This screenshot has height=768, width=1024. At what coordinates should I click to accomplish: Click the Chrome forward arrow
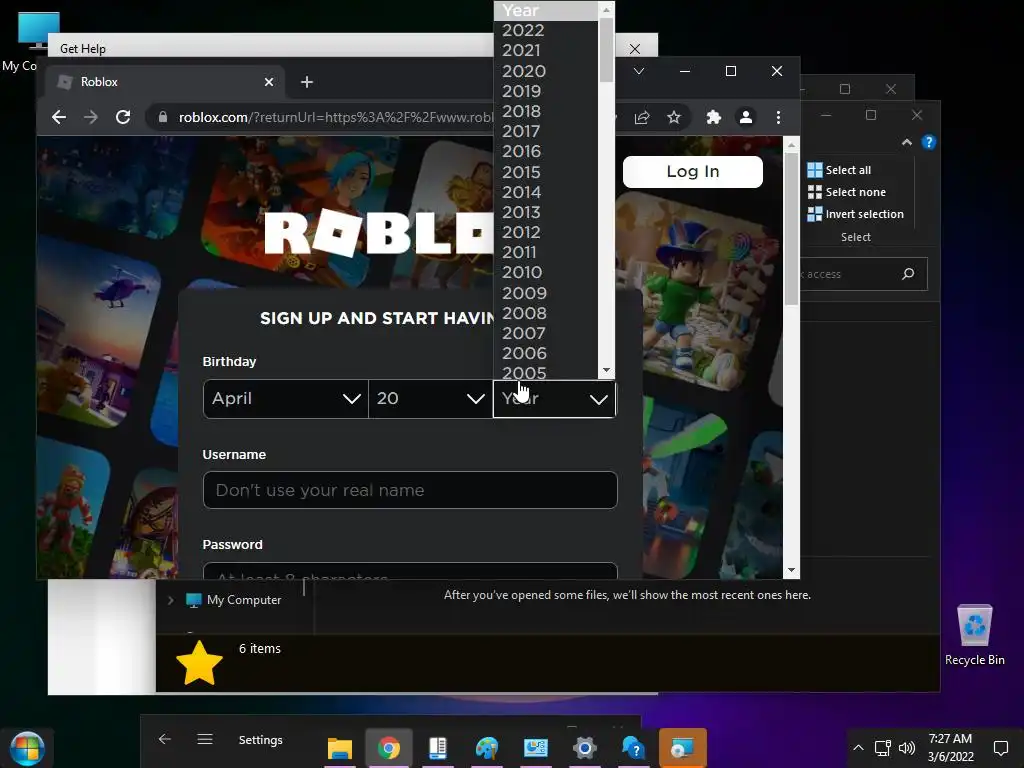[x=91, y=117]
